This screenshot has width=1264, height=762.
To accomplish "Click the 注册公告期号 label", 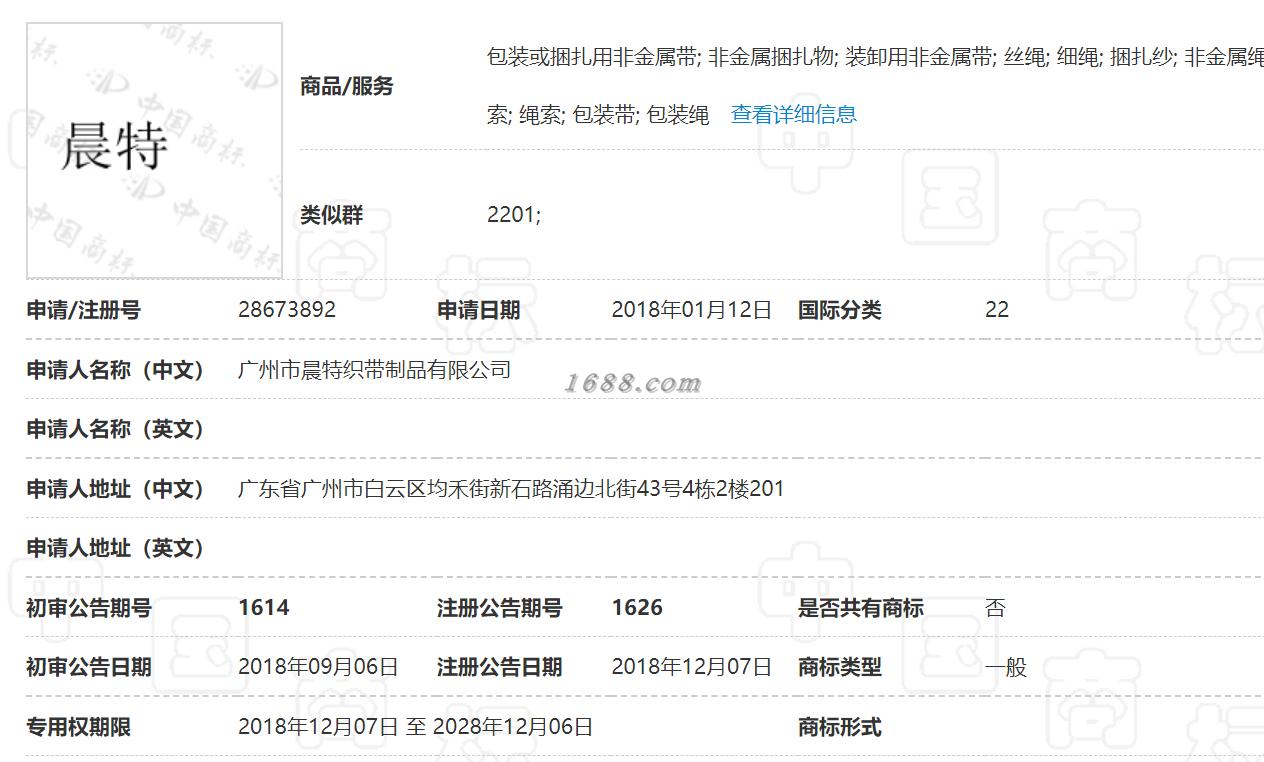I will pos(500,608).
